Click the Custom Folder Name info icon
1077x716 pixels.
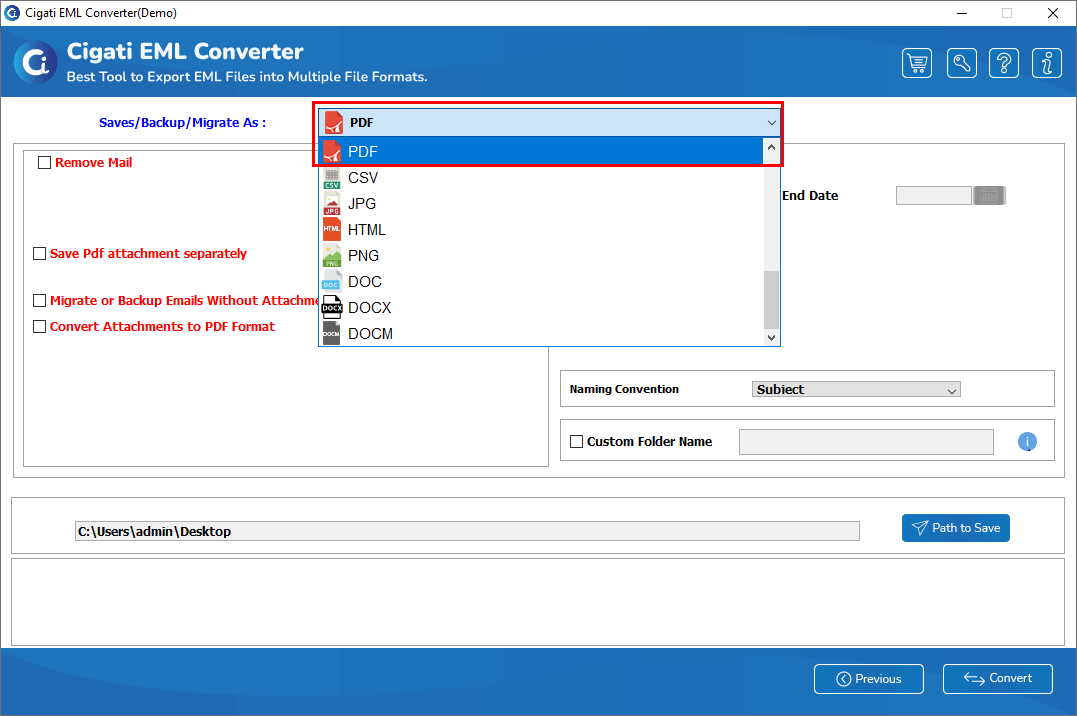click(1027, 442)
